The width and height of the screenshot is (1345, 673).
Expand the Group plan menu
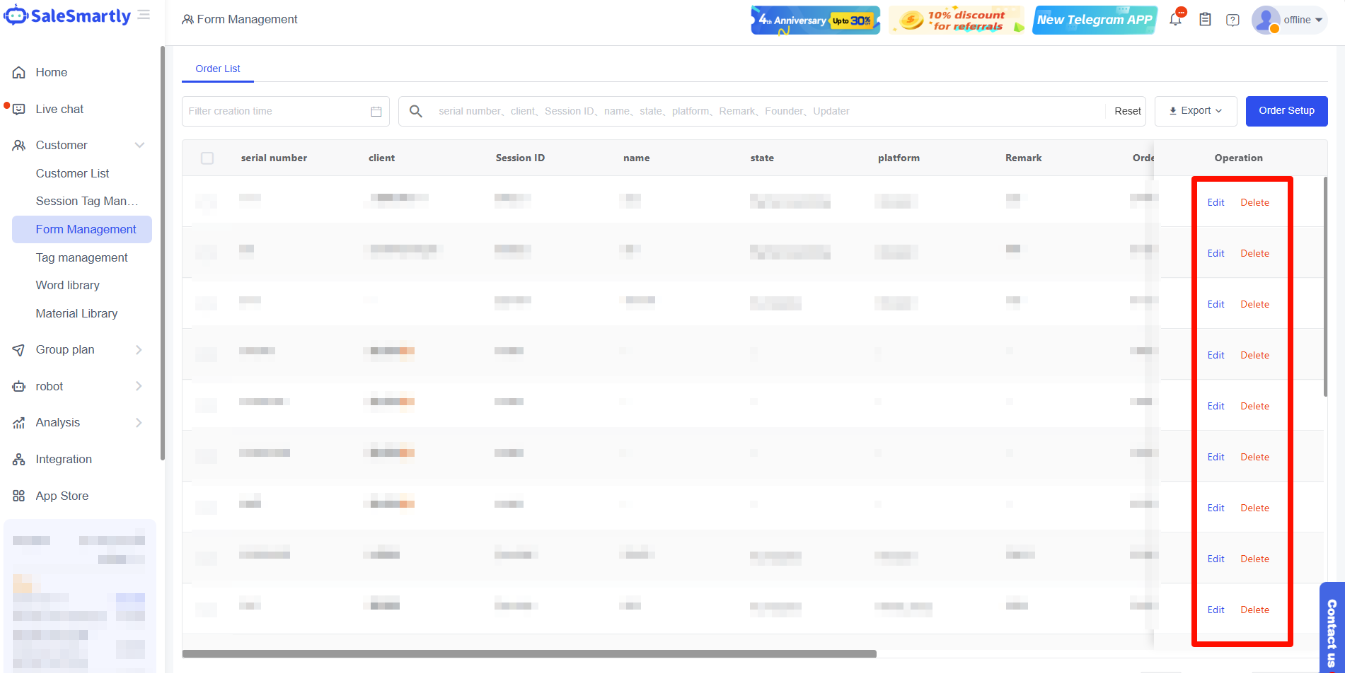pos(138,350)
